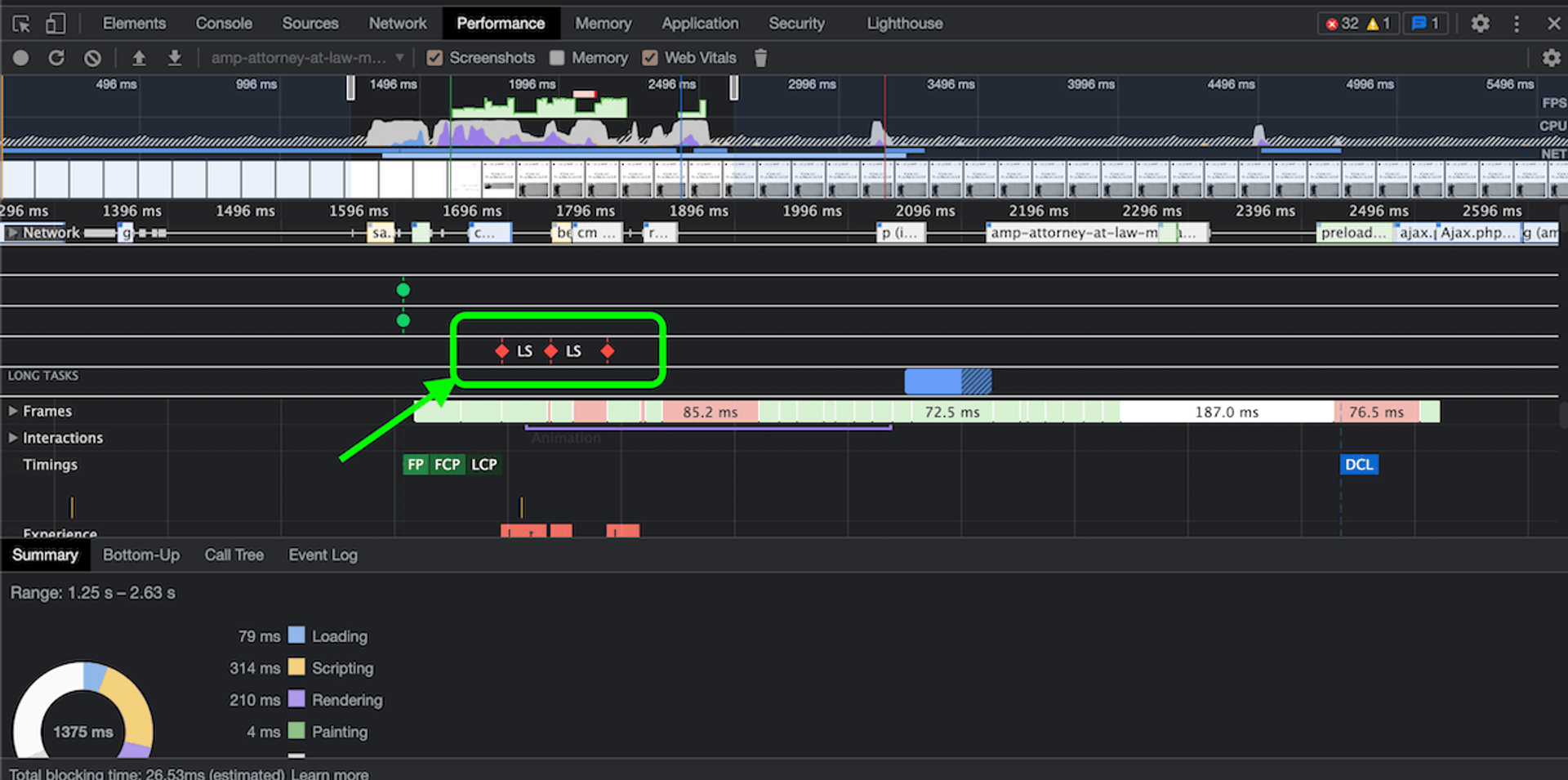Expand the Frames track

pyautogui.click(x=13, y=411)
